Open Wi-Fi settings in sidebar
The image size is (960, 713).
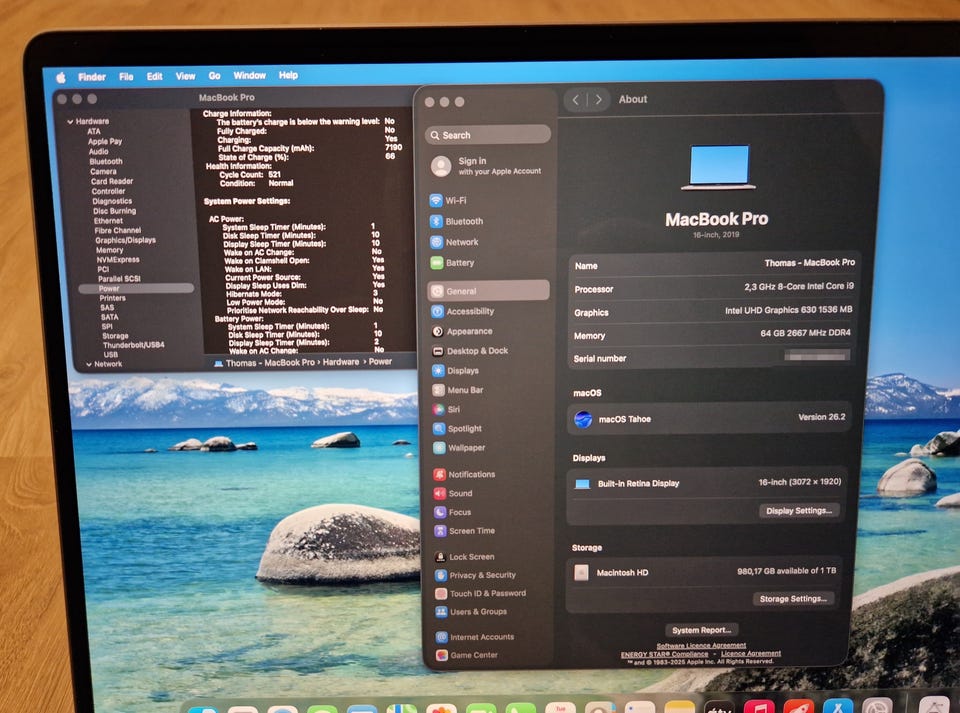(449, 200)
